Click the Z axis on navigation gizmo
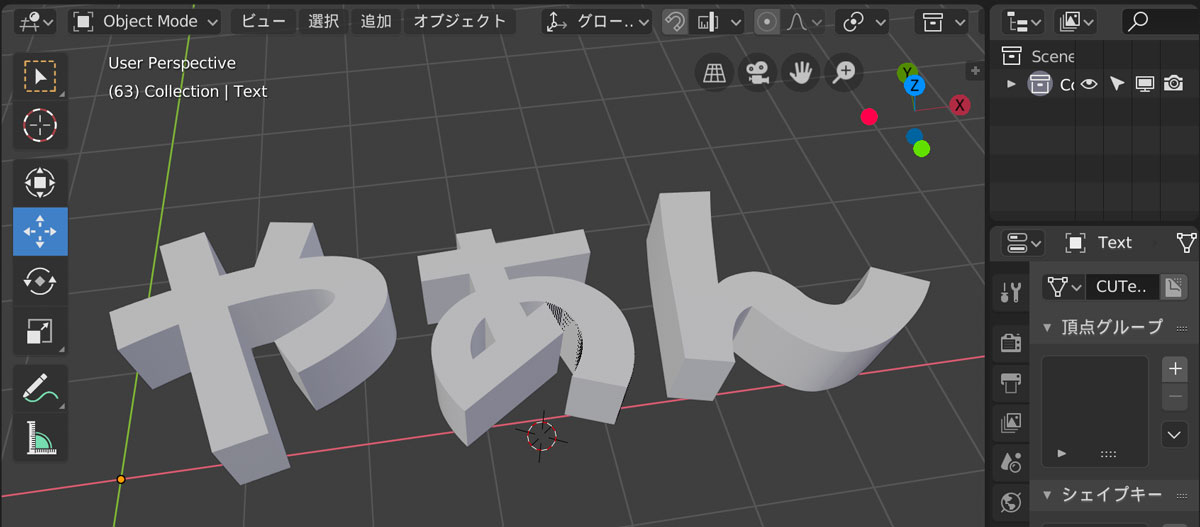 pos(914,86)
